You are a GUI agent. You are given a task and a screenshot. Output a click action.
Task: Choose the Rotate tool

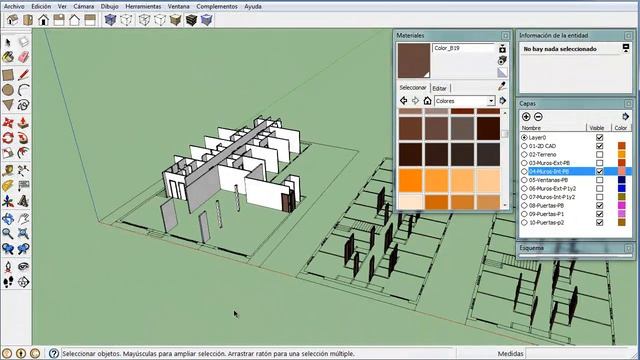tap(8, 138)
